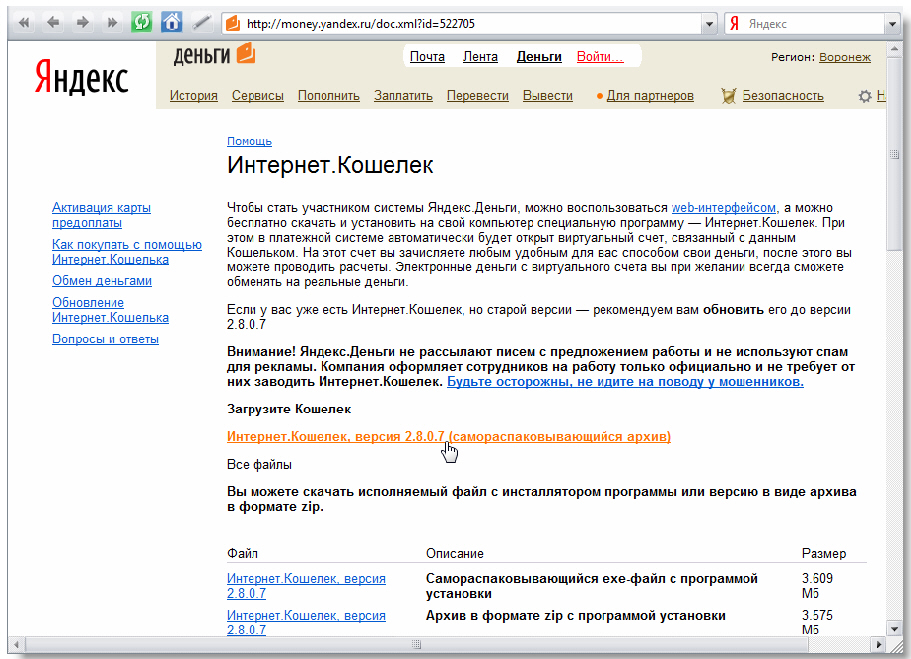Reload the page with green refresh icon
Screen dimensions: 911x659
[x=142, y=23]
